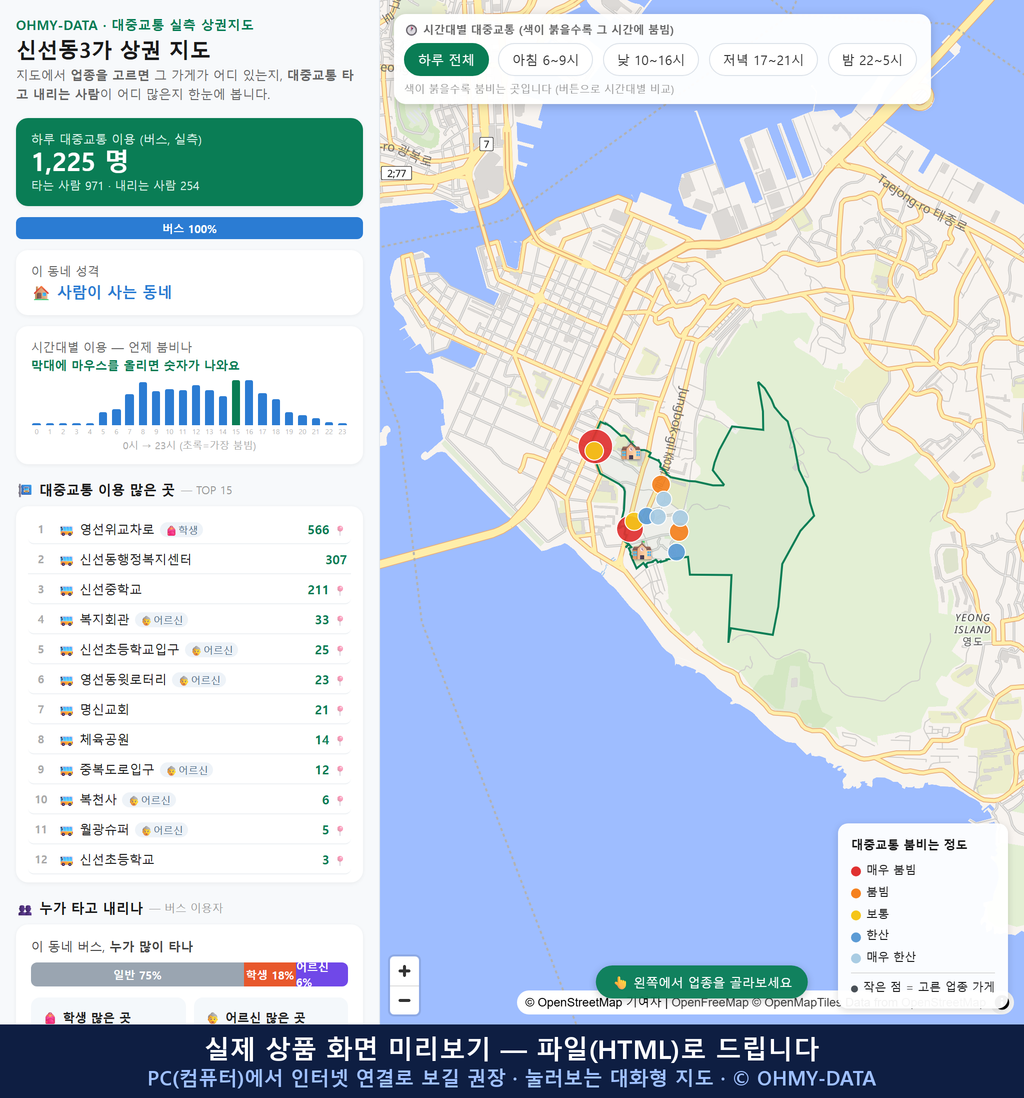Click the bus icon for 복지회관
The height and width of the screenshot is (1098, 1024).
[66, 620]
